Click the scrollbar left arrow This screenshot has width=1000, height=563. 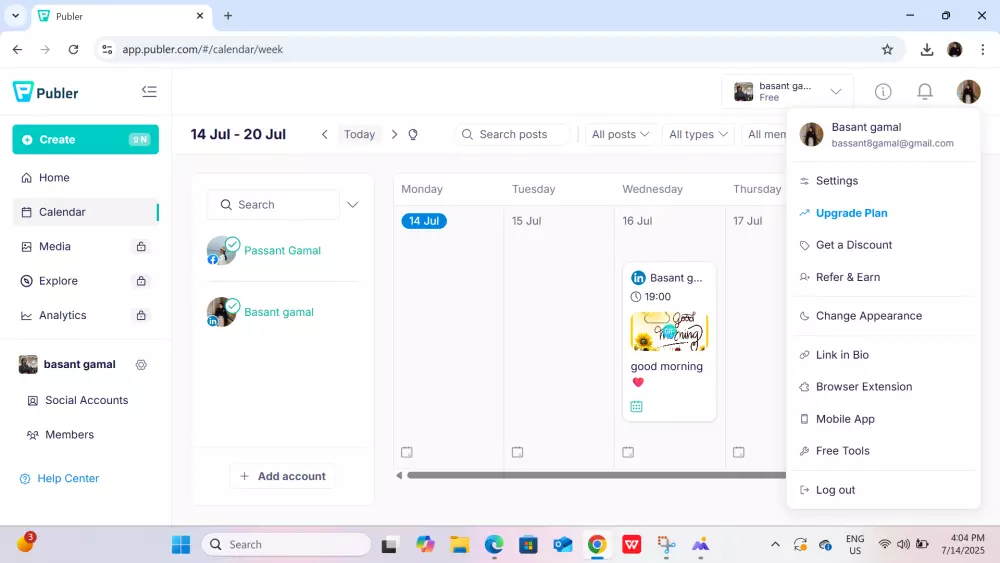click(x=399, y=475)
